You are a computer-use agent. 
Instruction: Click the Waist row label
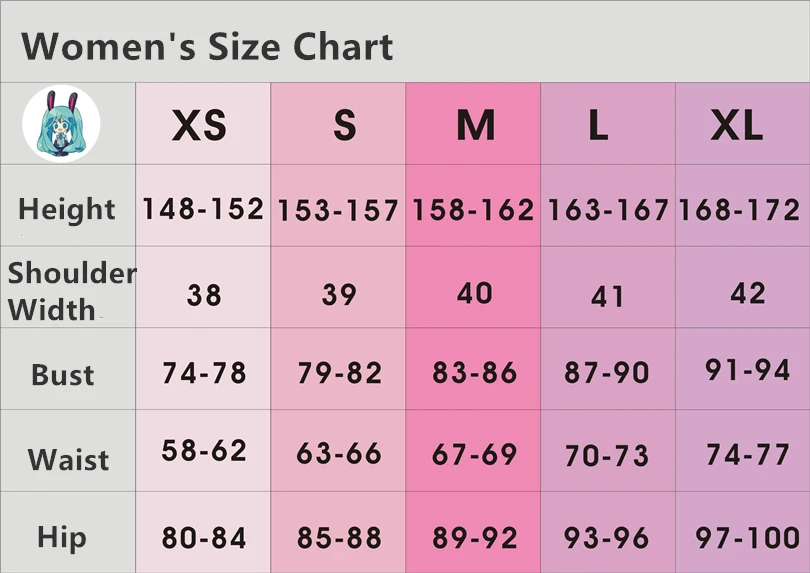click(68, 459)
